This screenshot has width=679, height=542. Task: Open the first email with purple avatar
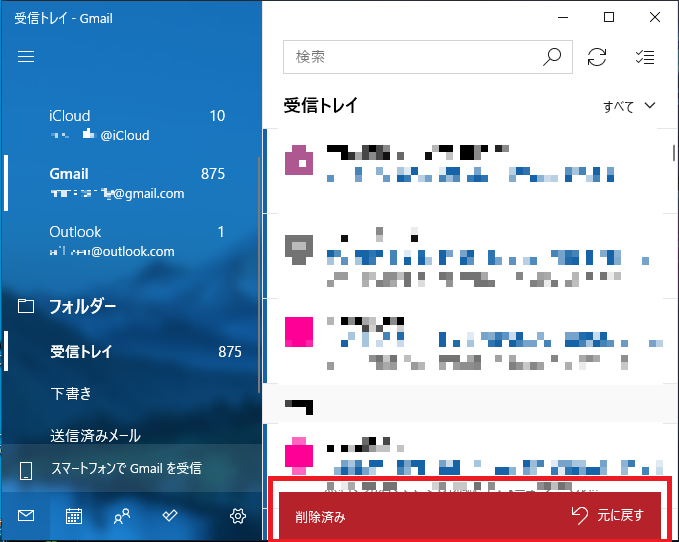coord(470,171)
